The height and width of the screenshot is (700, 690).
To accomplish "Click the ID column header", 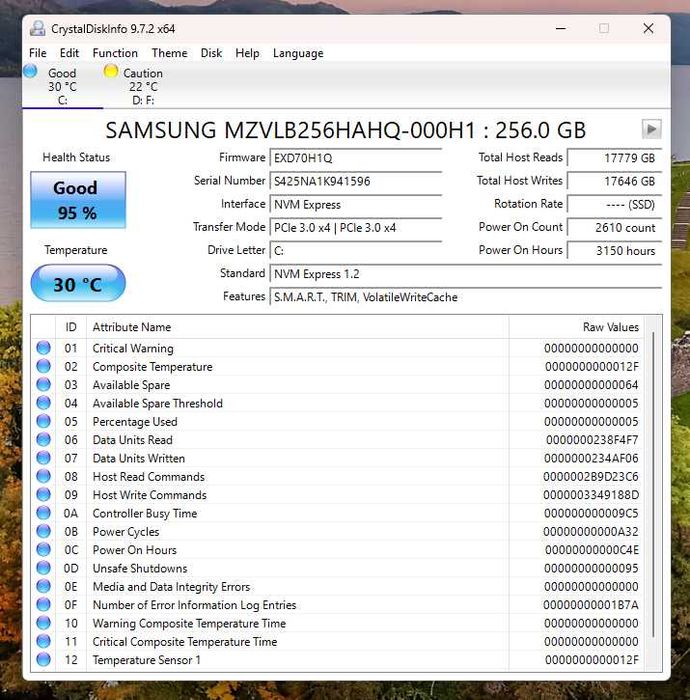I will [x=71, y=327].
